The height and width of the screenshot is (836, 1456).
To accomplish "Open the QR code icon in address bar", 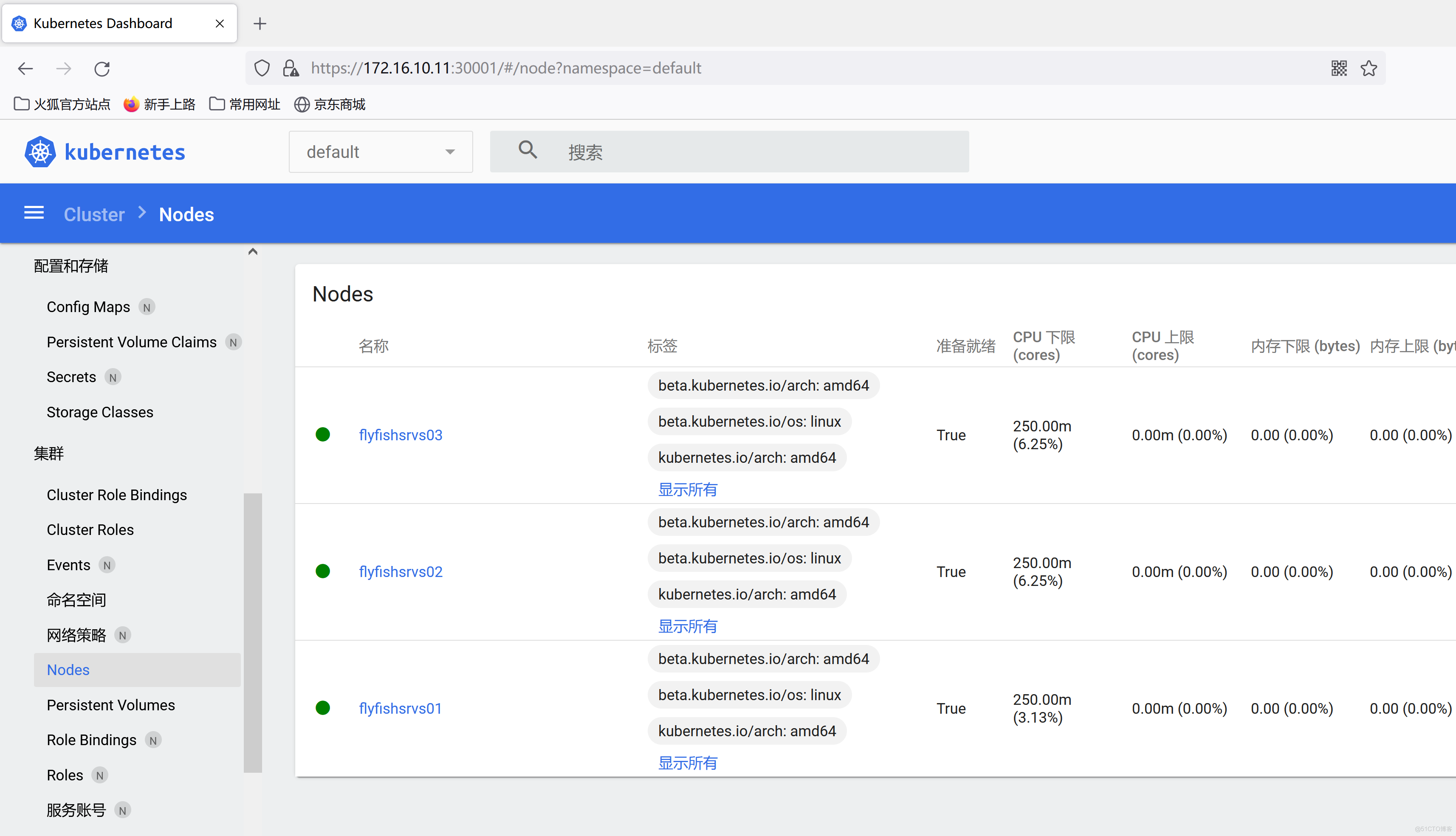I will 1339,68.
